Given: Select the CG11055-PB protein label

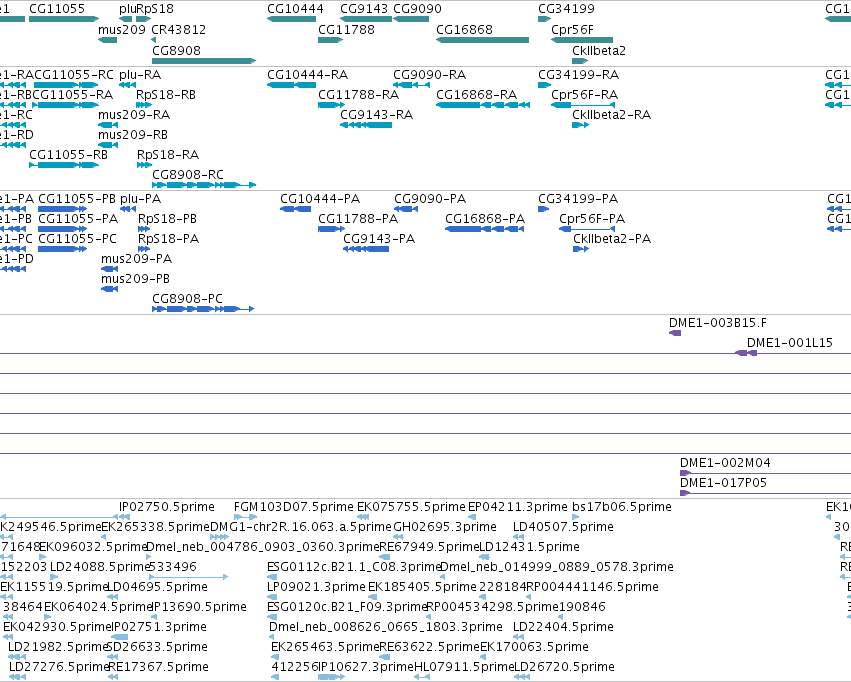Looking at the screenshot, I should [77, 199].
